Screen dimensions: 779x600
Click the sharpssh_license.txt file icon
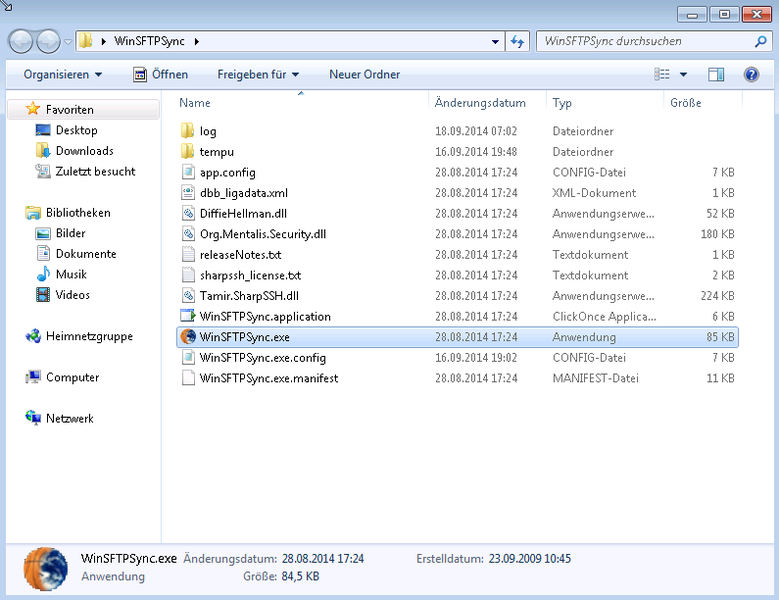(x=188, y=275)
